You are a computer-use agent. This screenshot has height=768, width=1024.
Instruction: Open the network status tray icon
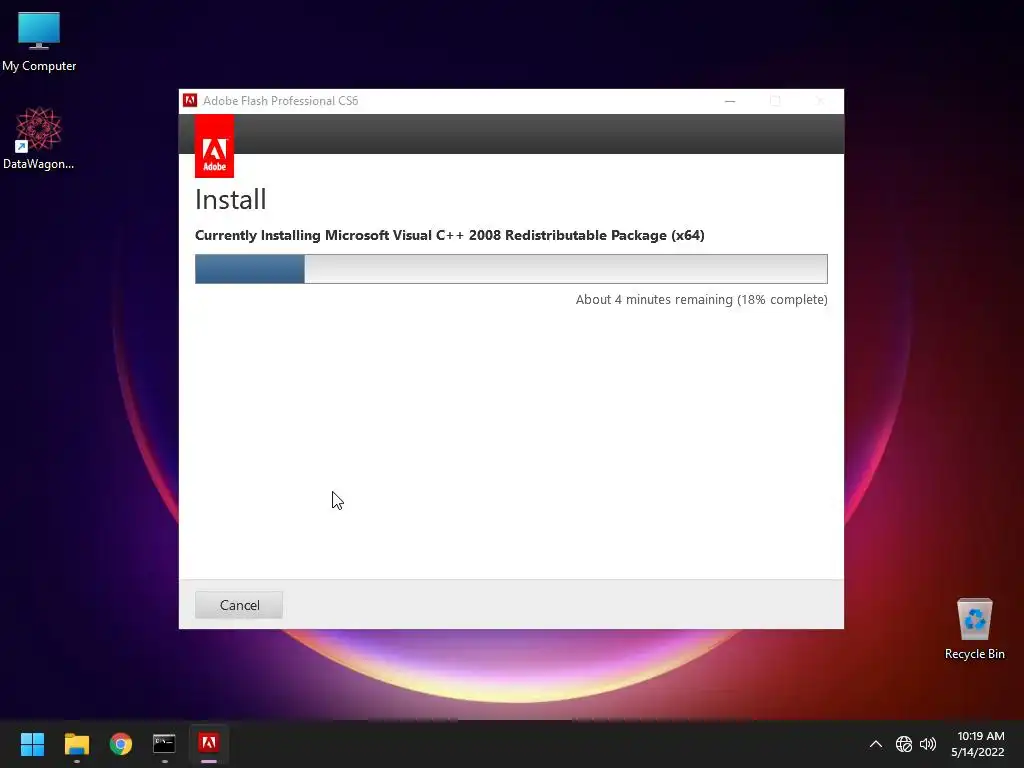click(904, 744)
